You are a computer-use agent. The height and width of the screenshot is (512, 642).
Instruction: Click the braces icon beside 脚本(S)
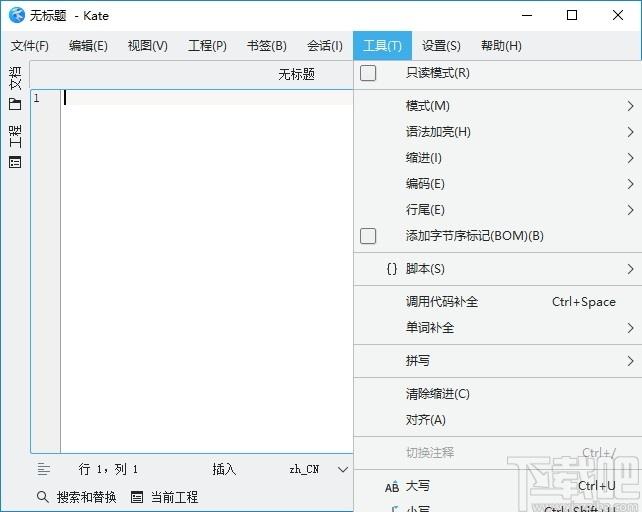pos(392,269)
